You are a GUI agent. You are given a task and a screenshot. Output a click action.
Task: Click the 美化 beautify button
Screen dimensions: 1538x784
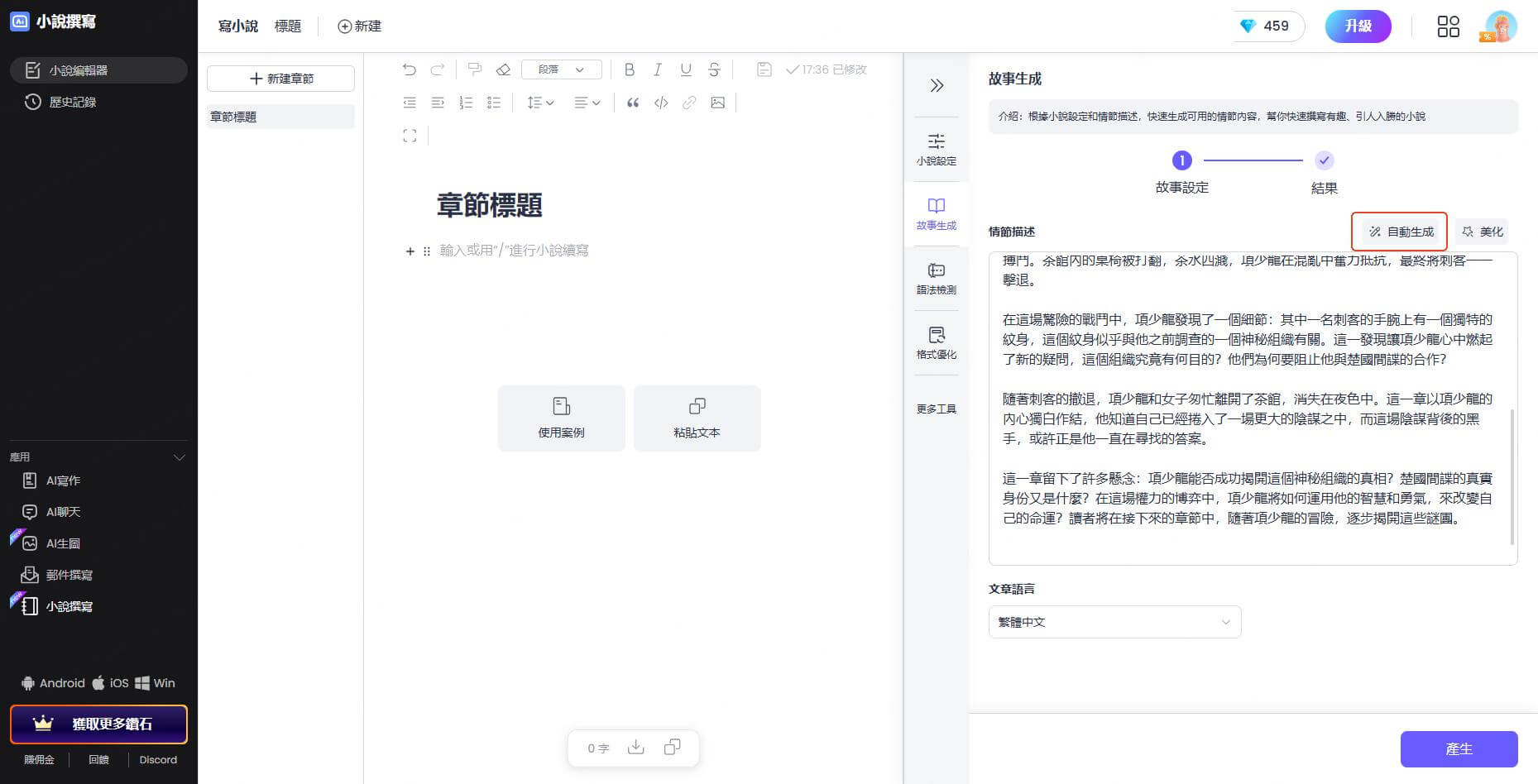click(1483, 232)
